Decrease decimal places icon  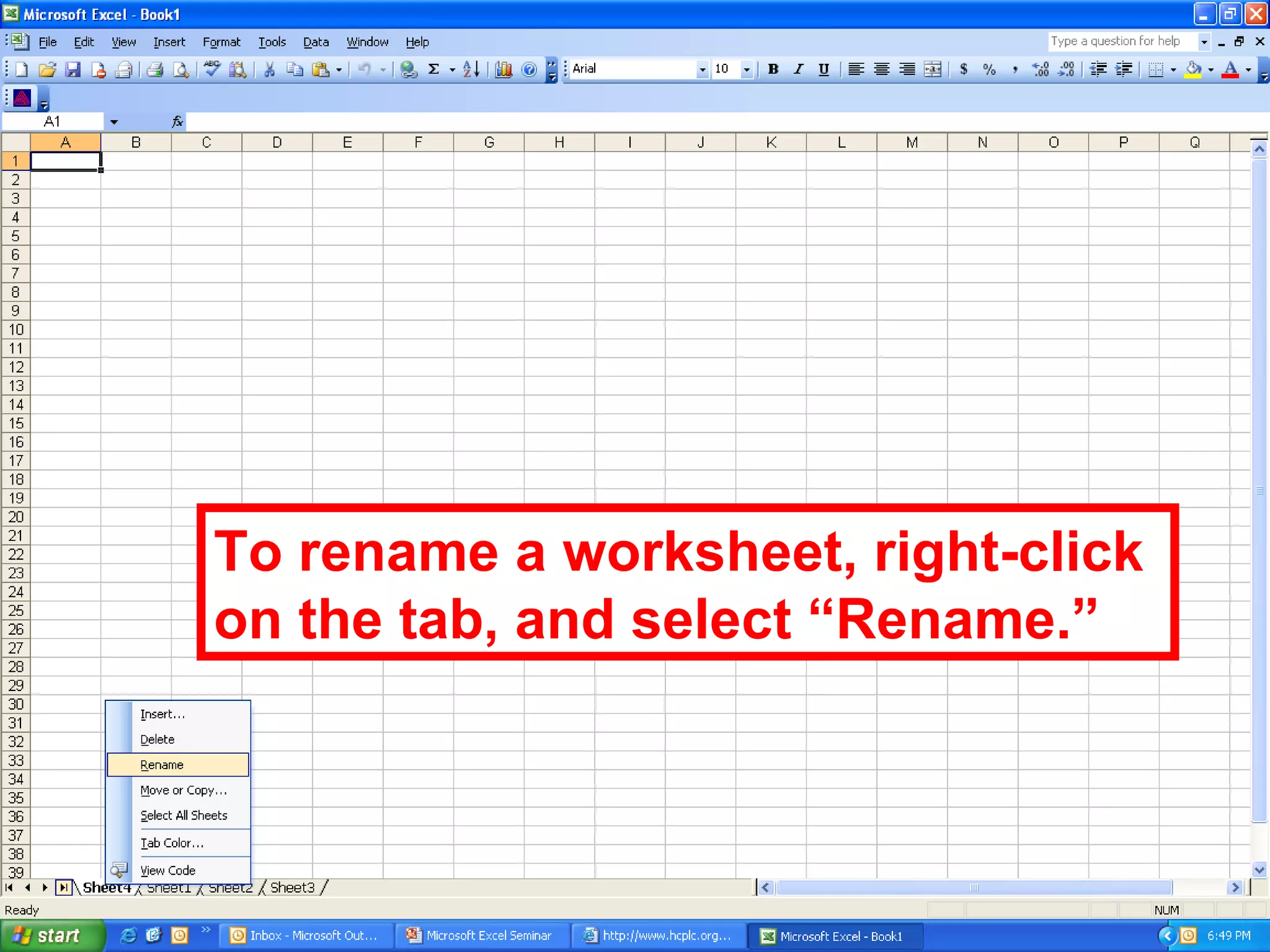[x=1066, y=69]
